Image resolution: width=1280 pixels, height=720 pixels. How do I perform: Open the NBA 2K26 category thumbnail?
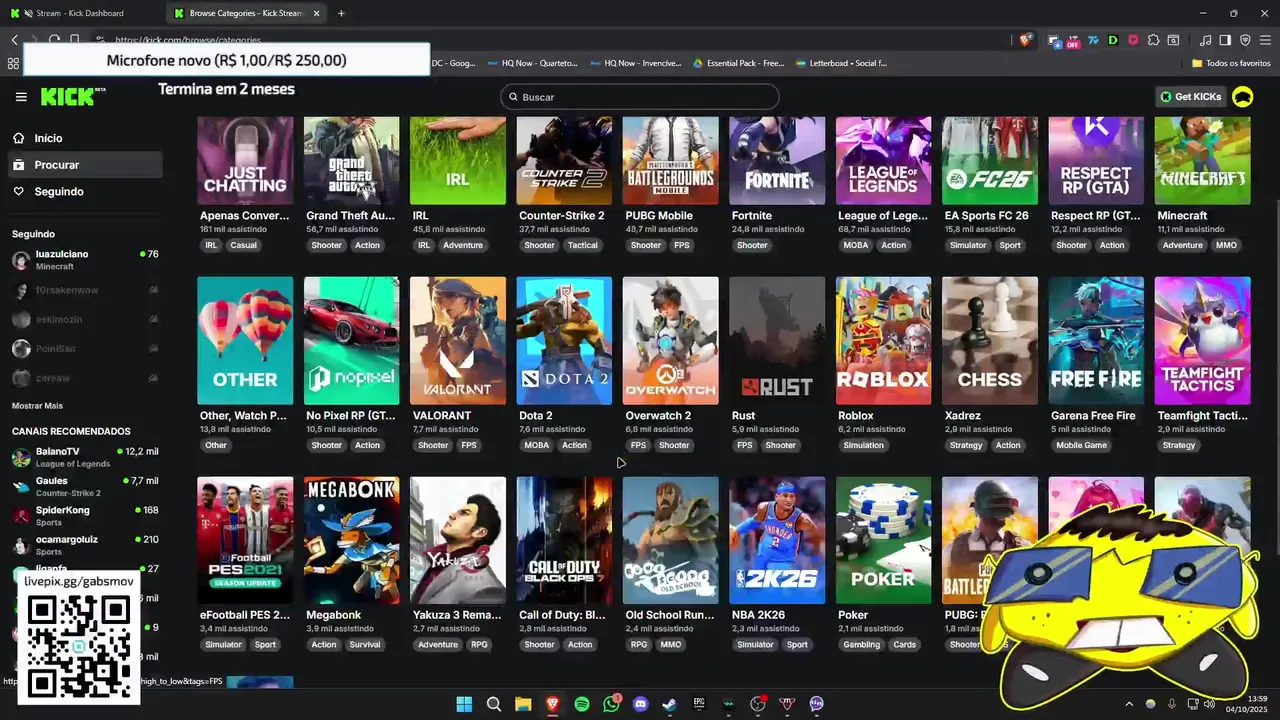pyautogui.click(x=777, y=540)
